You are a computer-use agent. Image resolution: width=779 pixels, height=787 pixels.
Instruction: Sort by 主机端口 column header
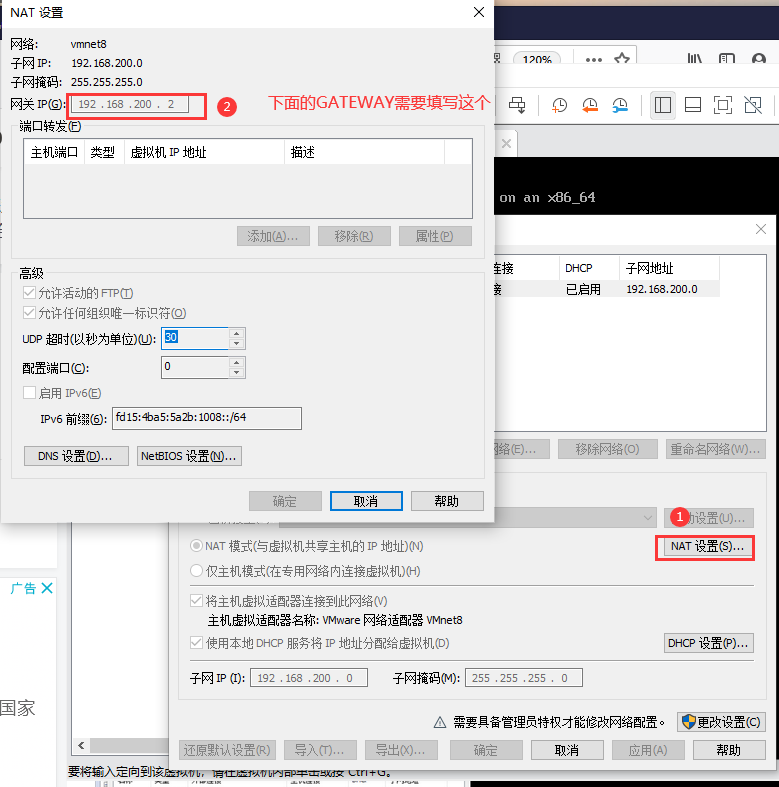(x=54, y=152)
